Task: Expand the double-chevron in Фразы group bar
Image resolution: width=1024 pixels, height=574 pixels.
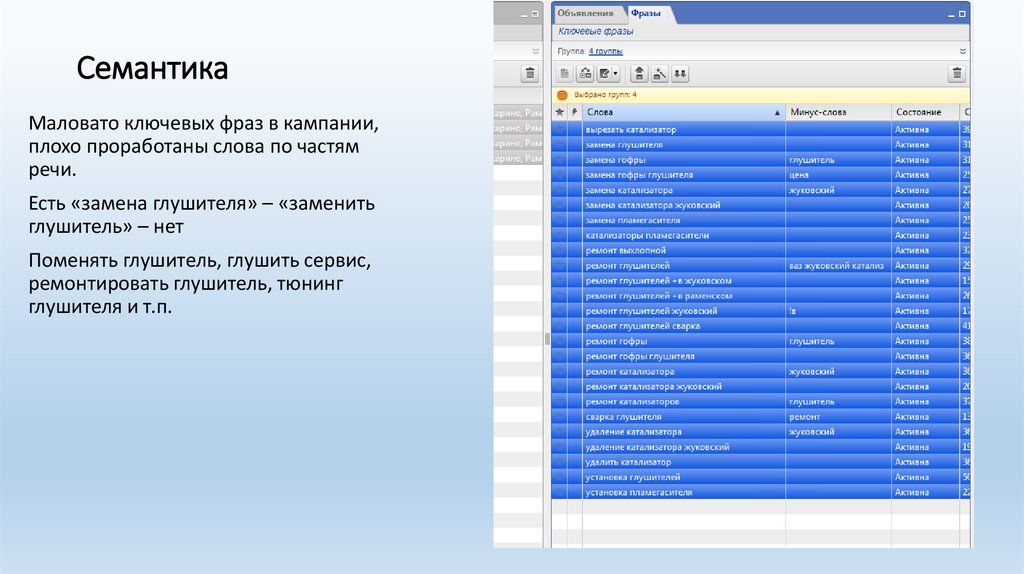Action: 963,51
